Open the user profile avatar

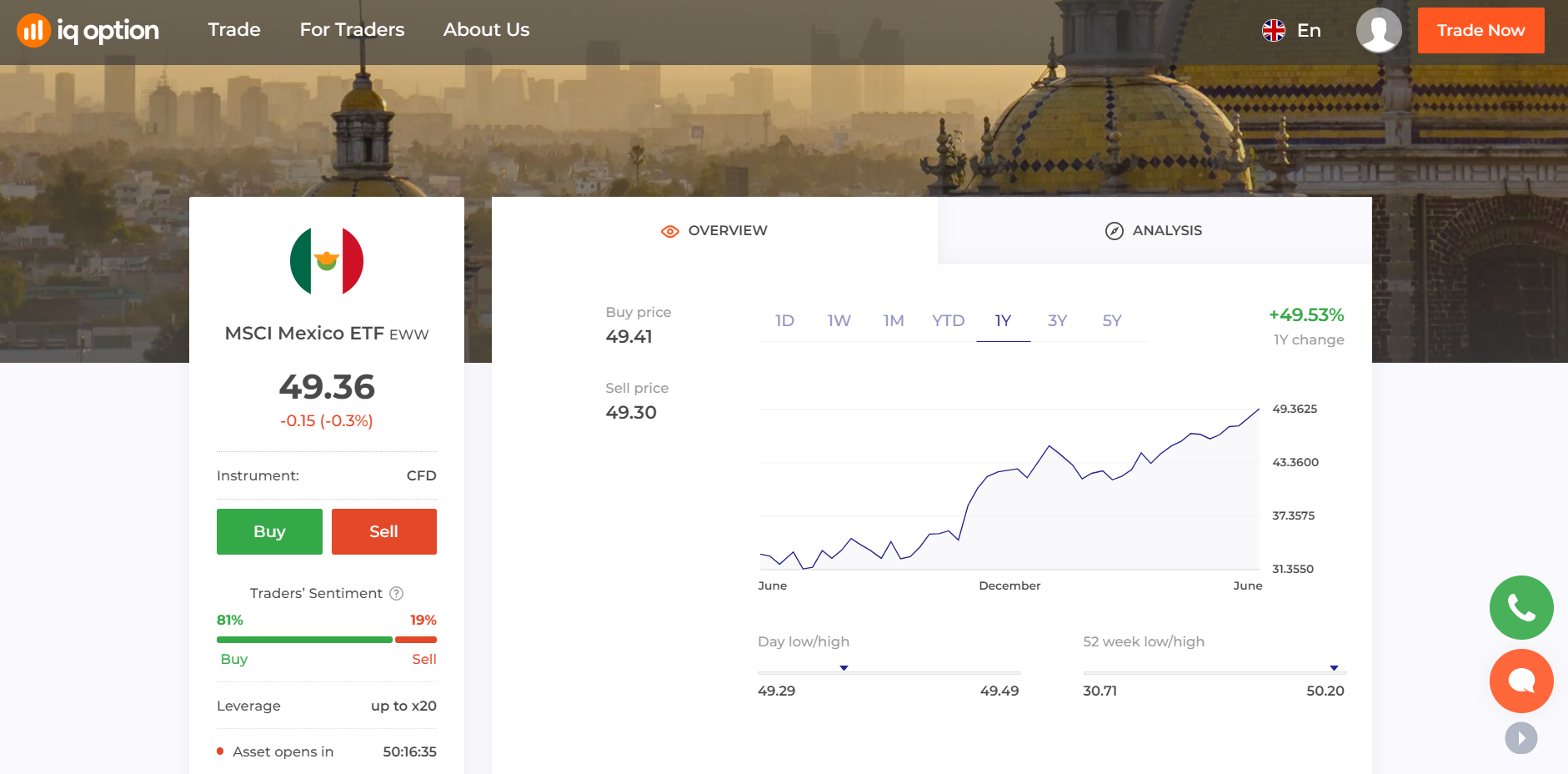tap(1379, 31)
